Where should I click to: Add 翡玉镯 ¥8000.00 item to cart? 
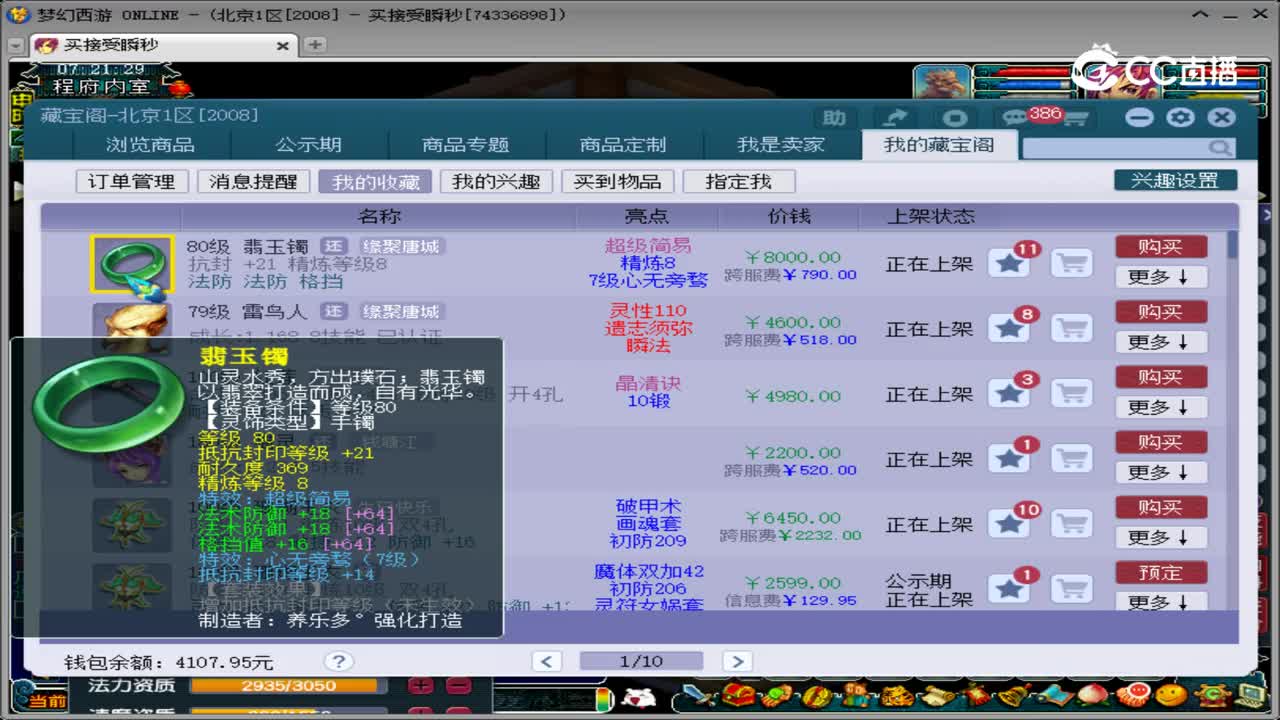pyautogui.click(x=1071, y=264)
